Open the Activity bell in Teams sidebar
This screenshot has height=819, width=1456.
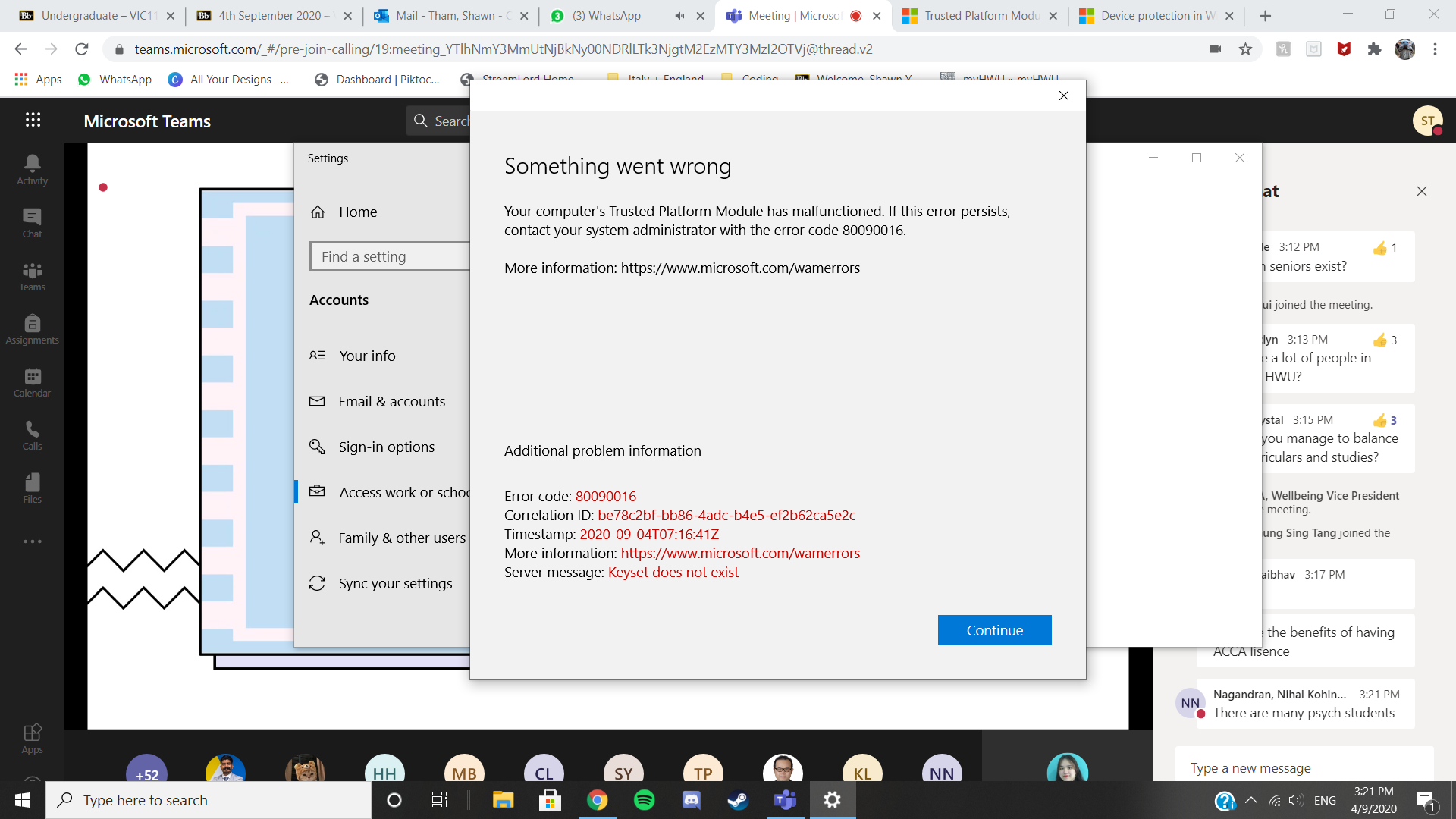click(32, 168)
